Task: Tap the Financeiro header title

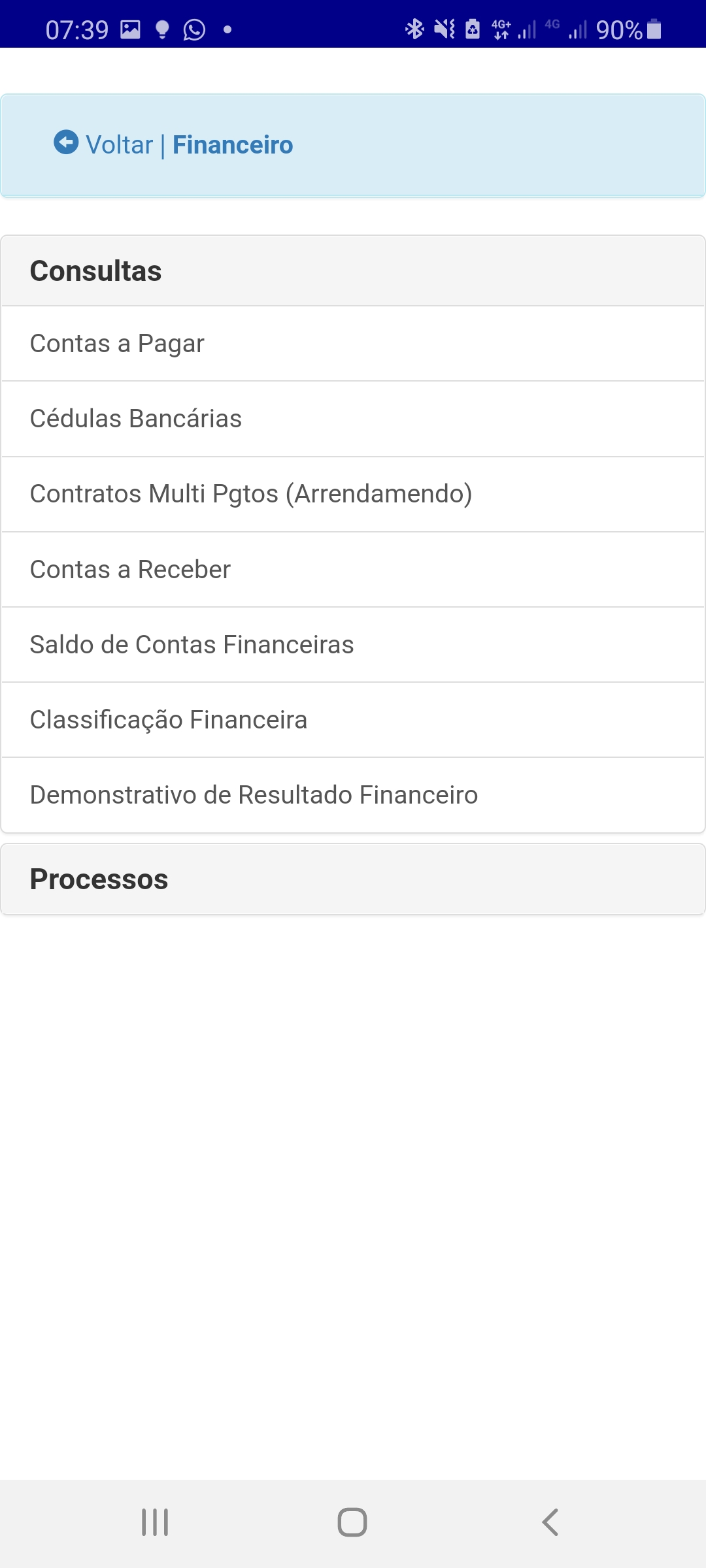Action: (x=233, y=145)
